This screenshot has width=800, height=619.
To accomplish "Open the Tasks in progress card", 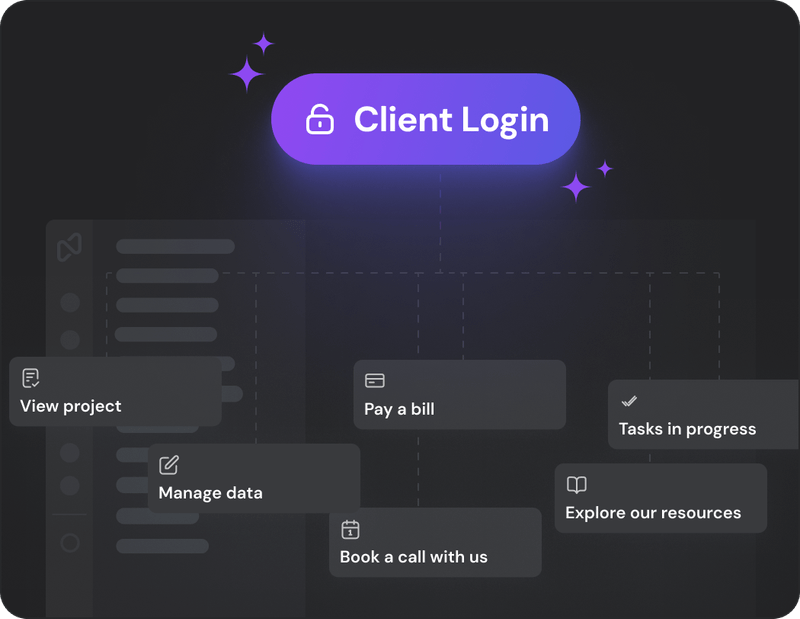I will [x=704, y=414].
